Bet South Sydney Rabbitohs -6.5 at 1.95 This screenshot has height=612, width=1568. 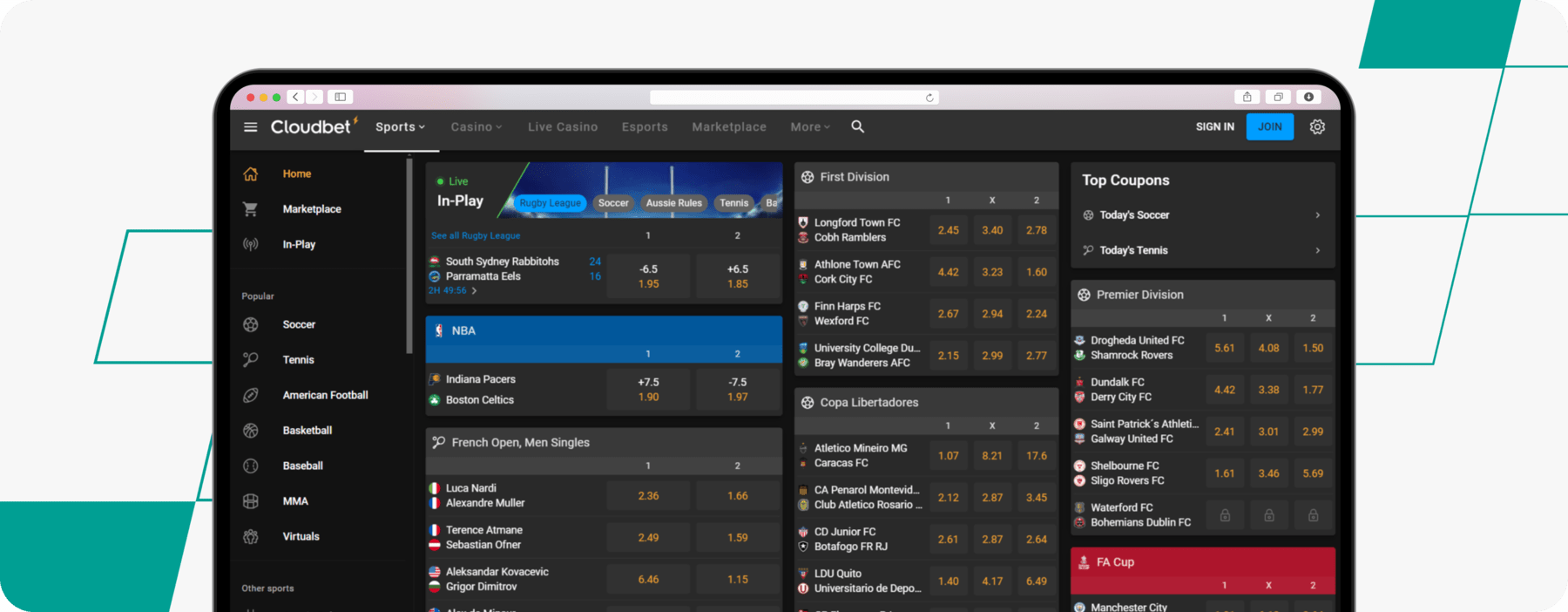649,276
